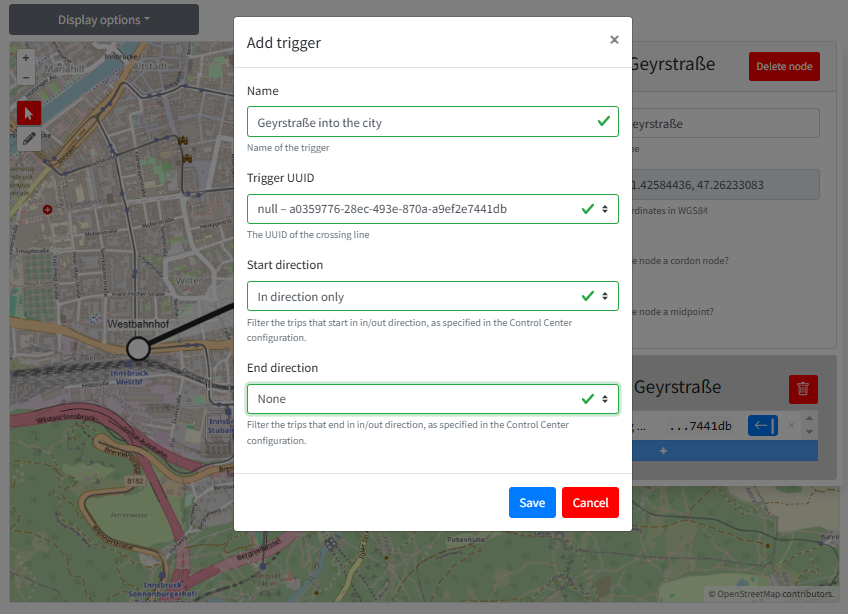The width and height of the screenshot is (848, 614).
Task: Open the Trigger UUID dropdown
Action: point(433,209)
